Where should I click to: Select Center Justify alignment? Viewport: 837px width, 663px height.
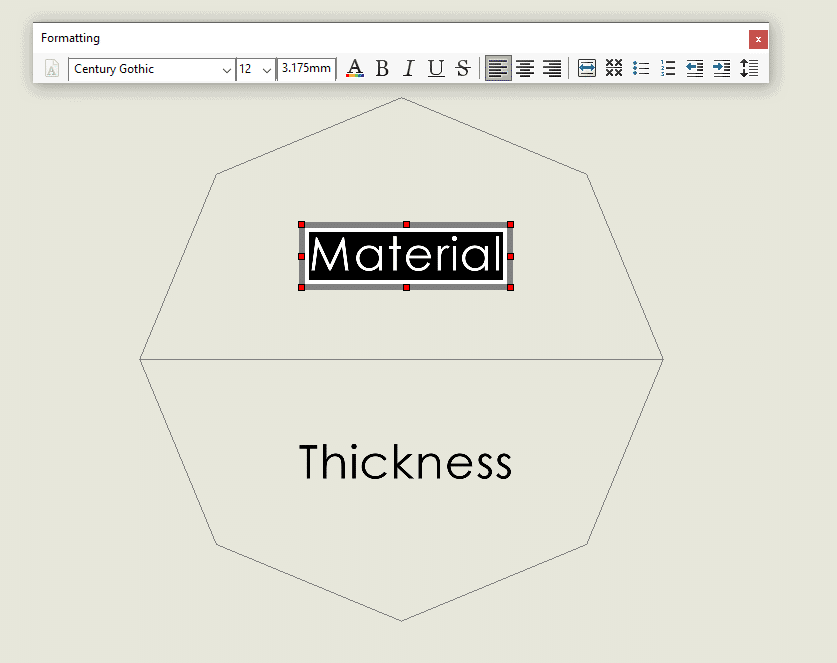tap(525, 68)
